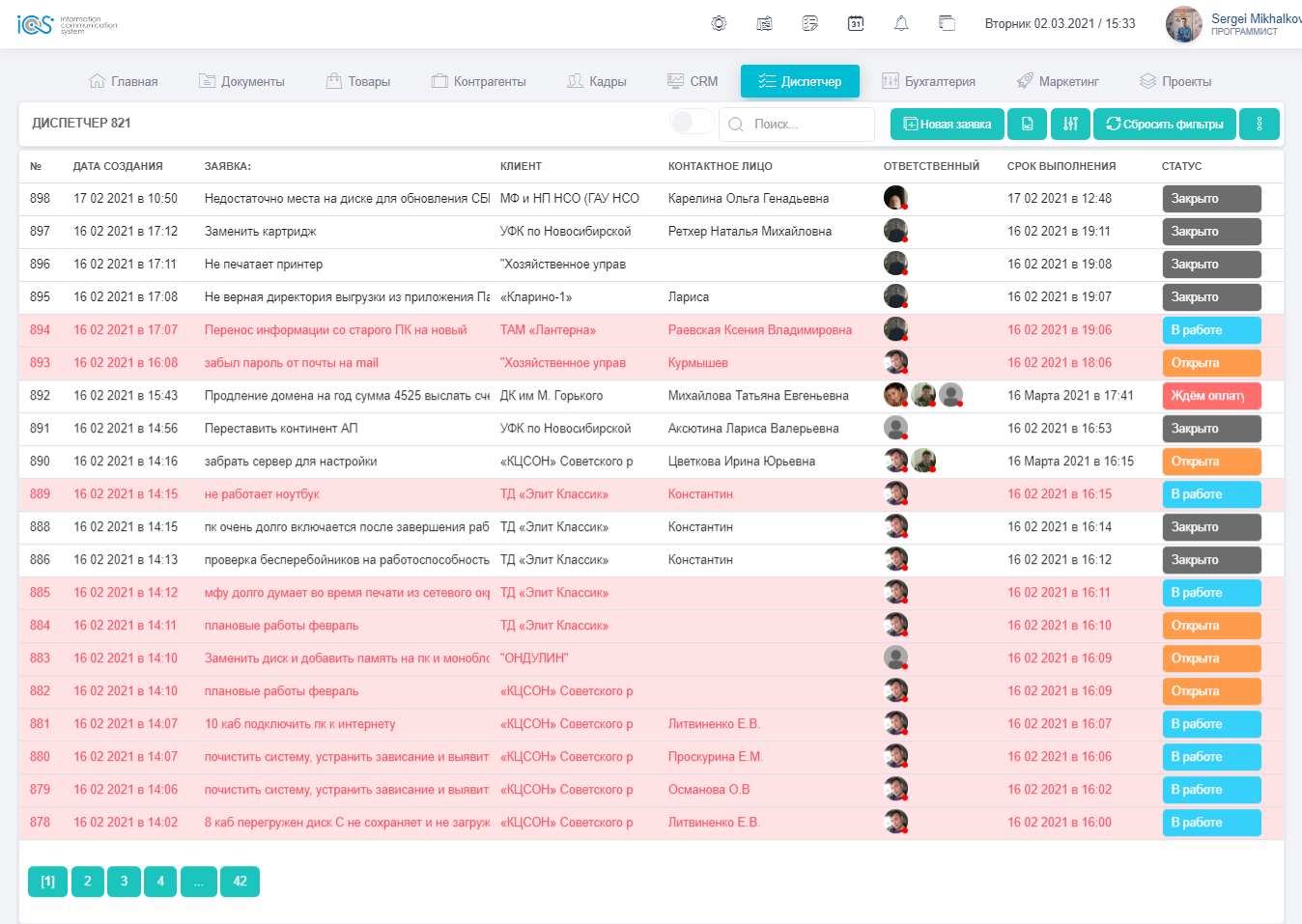1302x924 pixels.
Task: Click responsible avatar in row 878
Action: 895,822
